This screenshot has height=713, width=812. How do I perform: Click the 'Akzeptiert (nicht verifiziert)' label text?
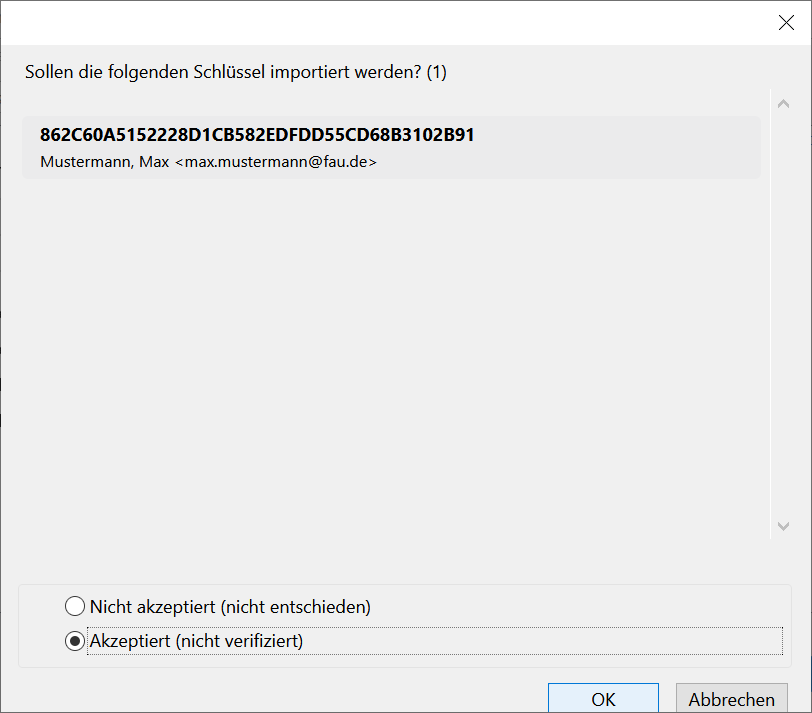[196, 641]
